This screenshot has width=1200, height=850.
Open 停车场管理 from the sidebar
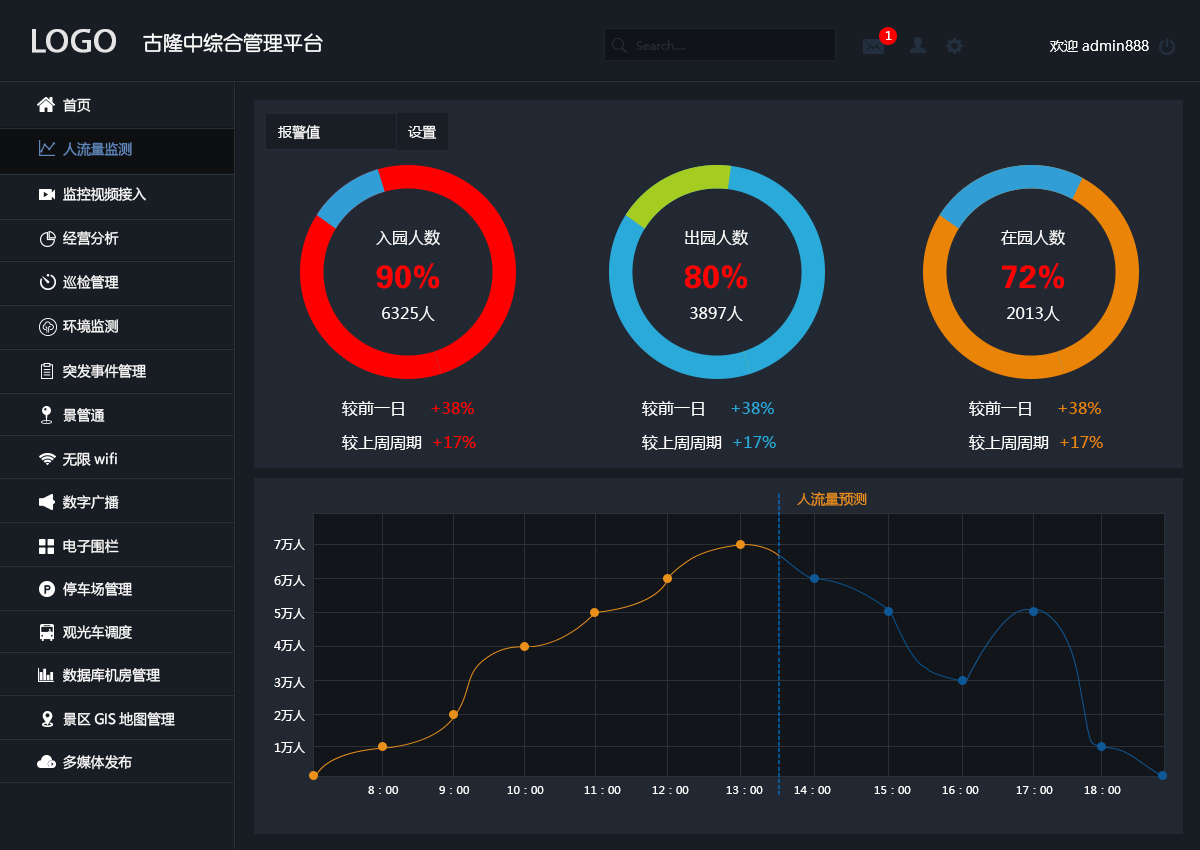(x=97, y=590)
